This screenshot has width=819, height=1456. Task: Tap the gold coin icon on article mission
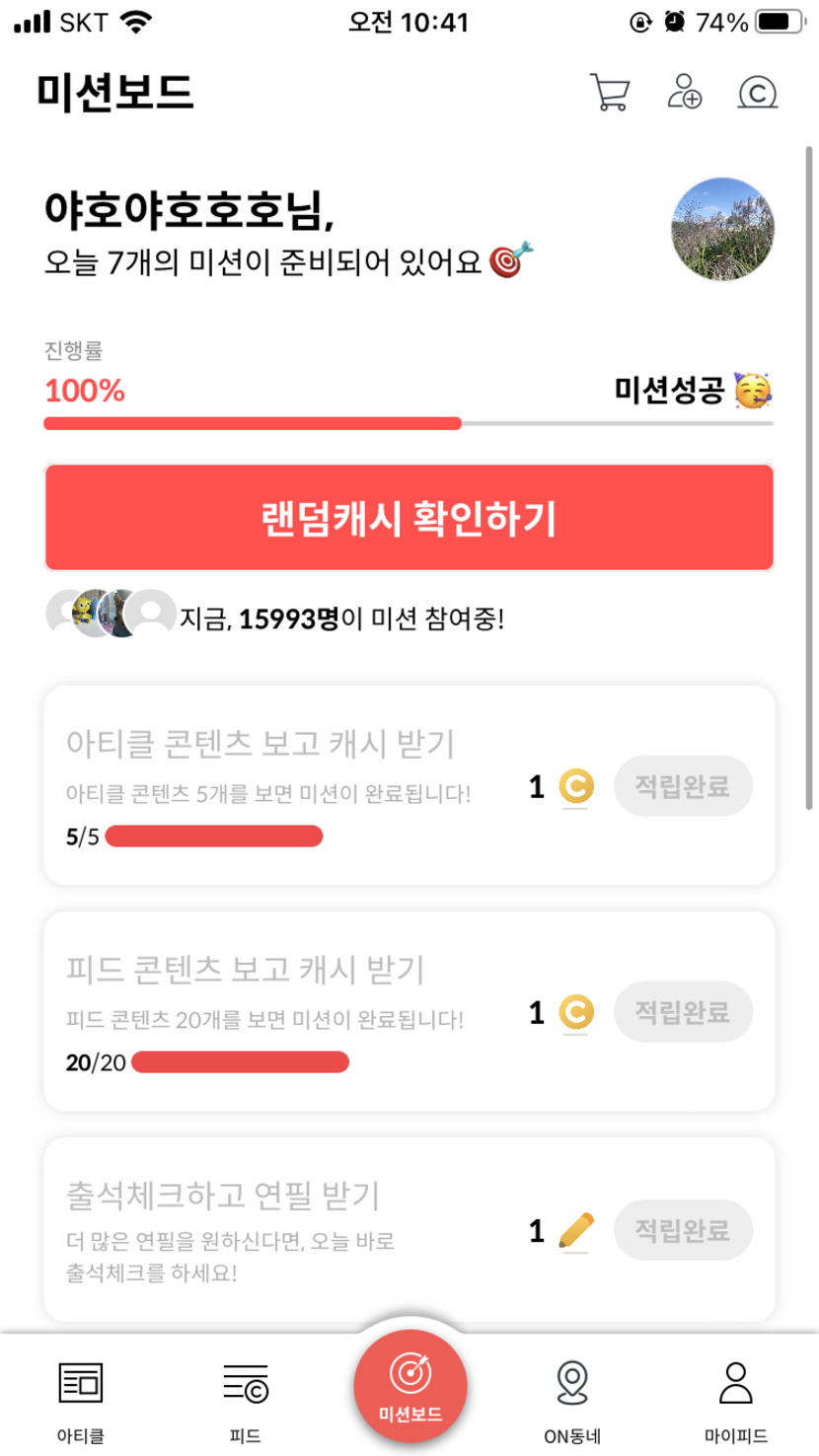(575, 787)
